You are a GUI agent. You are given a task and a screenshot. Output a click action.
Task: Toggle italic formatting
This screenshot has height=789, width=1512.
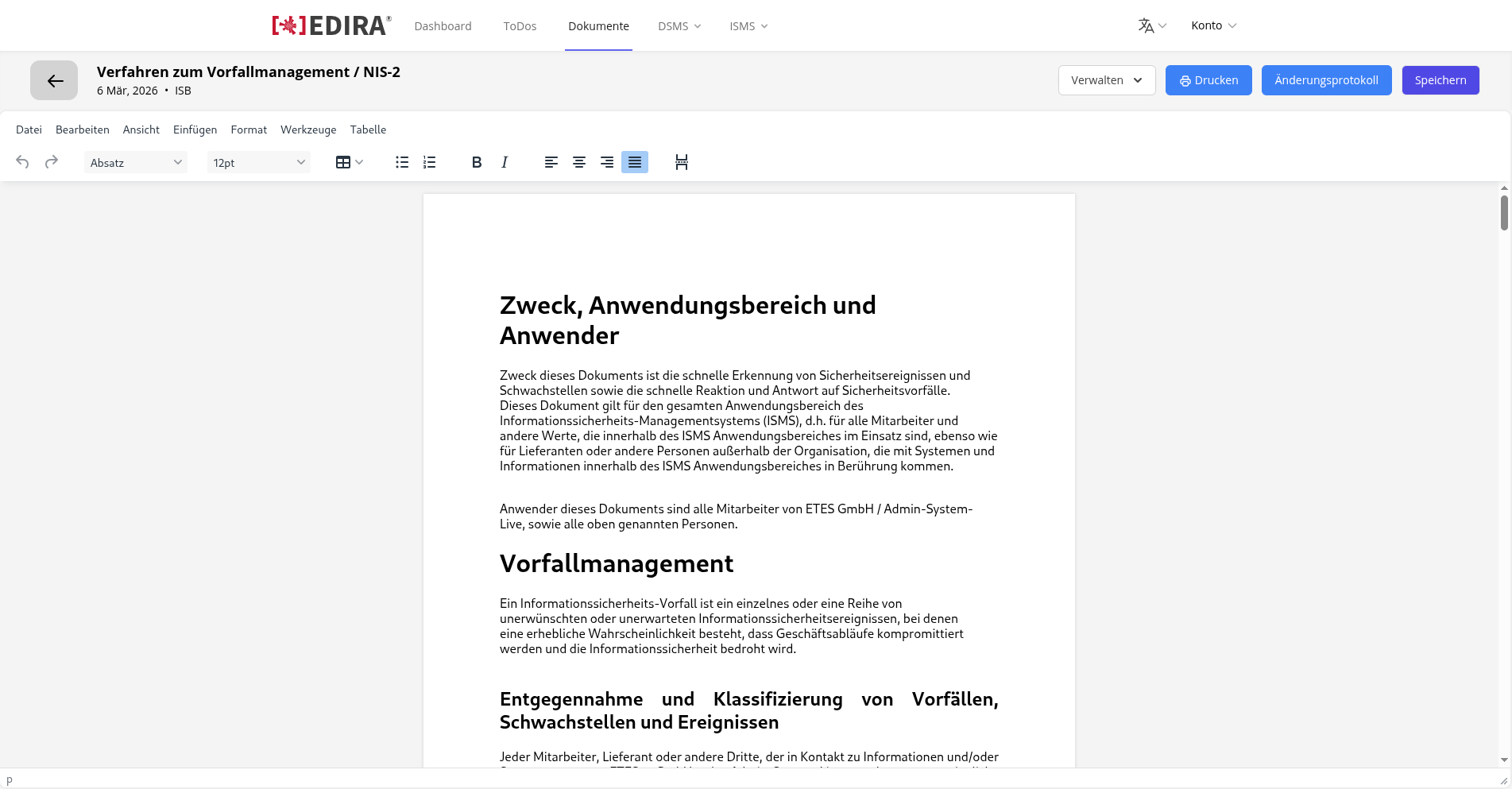point(505,162)
